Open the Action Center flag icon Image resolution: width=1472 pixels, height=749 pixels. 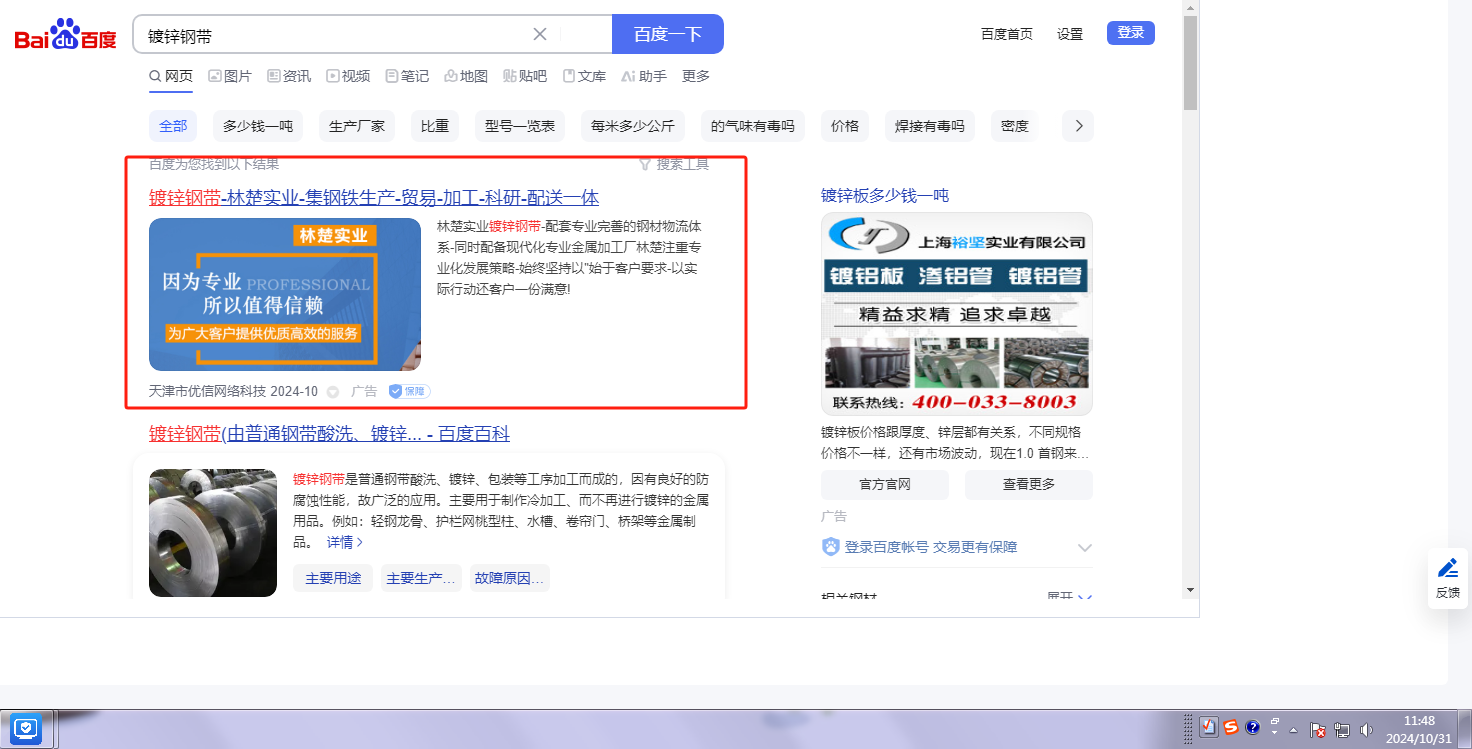[1318, 730]
